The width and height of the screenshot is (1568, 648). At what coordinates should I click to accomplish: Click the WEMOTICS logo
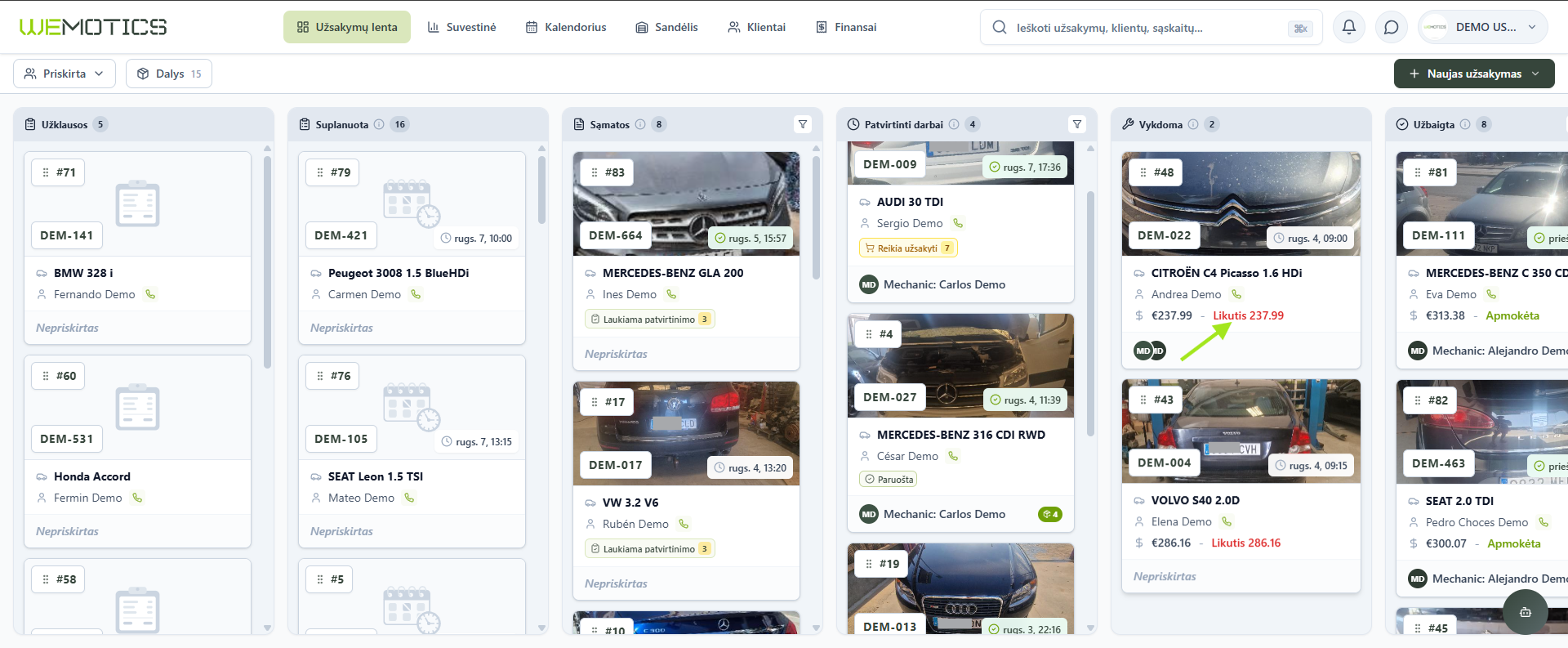(x=93, y=27)
